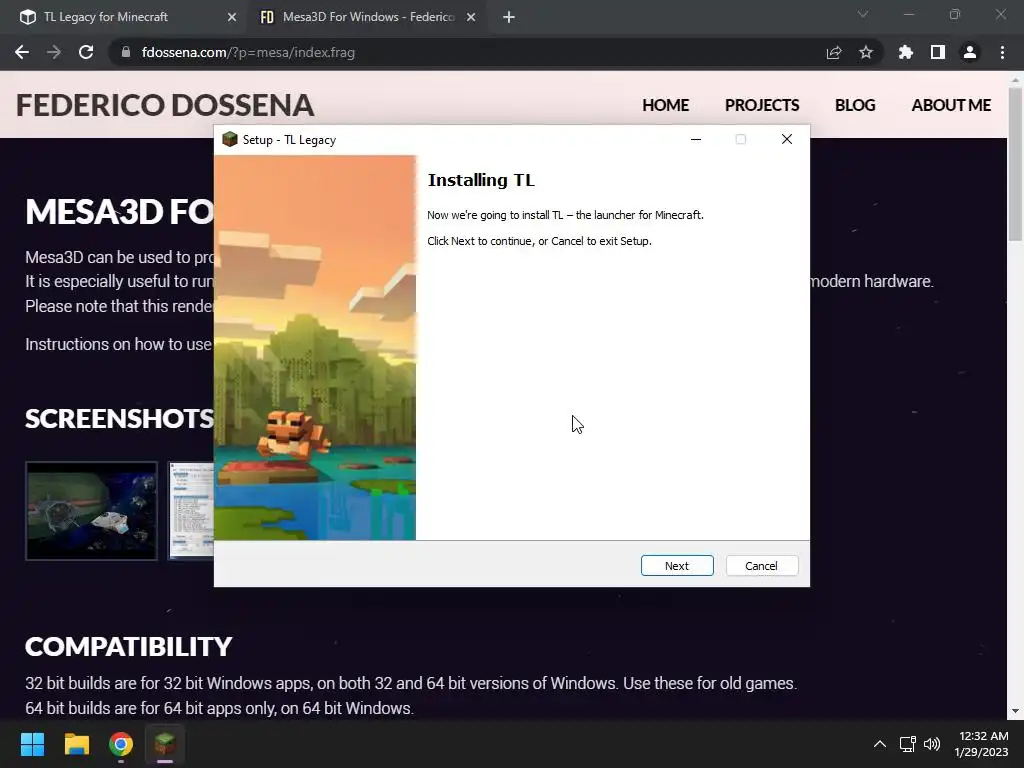This screenshot has width=1024, height=768.
Task: Click the 'SCREENSHOTS' section heading
Action: point(120,419)
